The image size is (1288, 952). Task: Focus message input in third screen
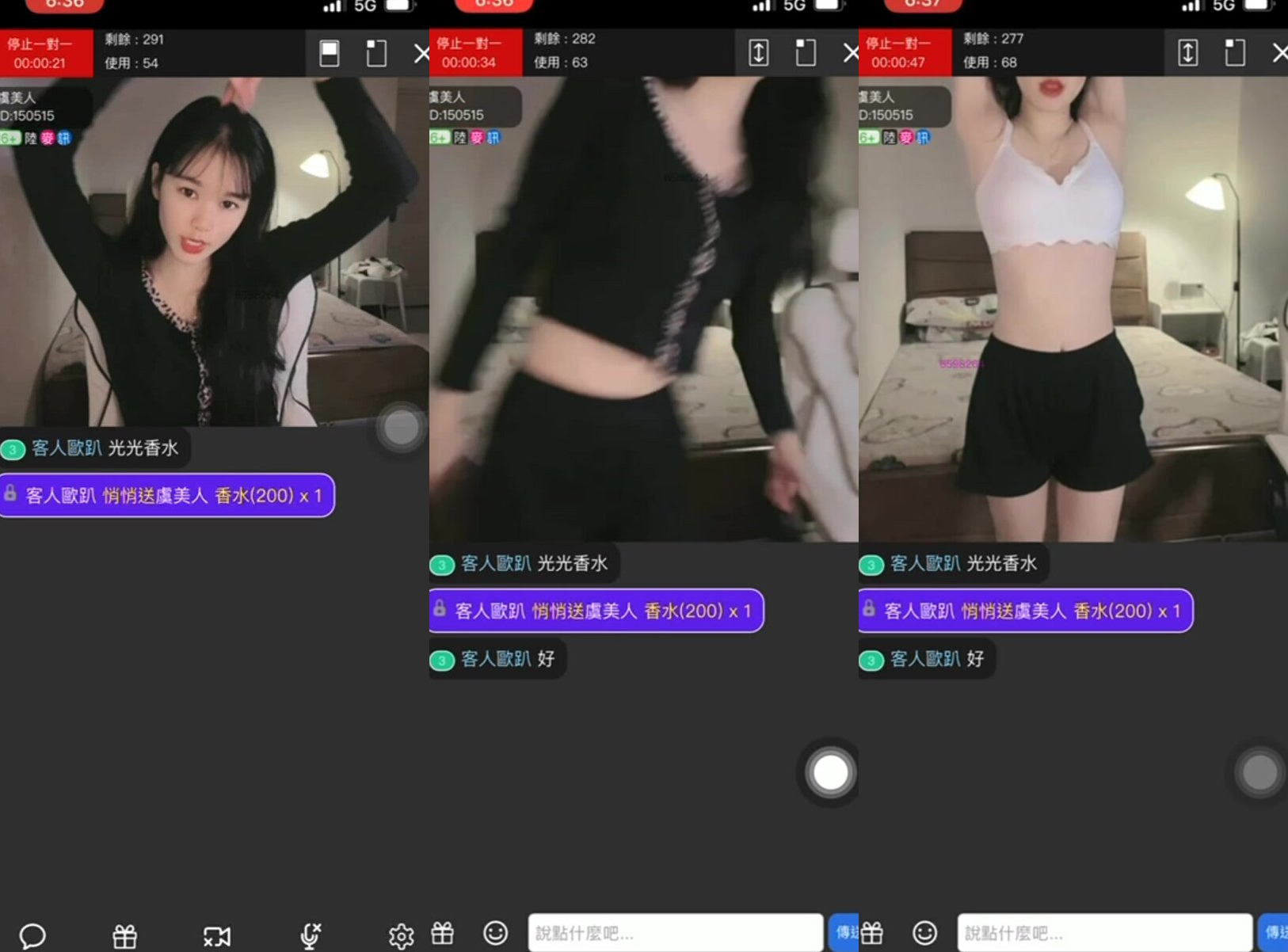click(1104, 933)
